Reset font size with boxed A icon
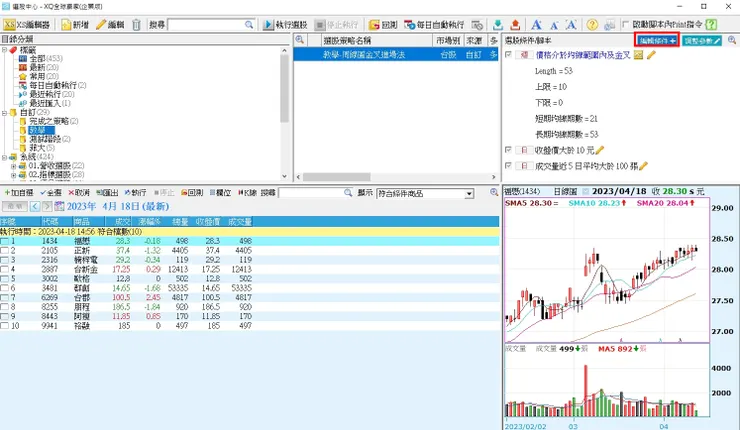 coord(571,25)
